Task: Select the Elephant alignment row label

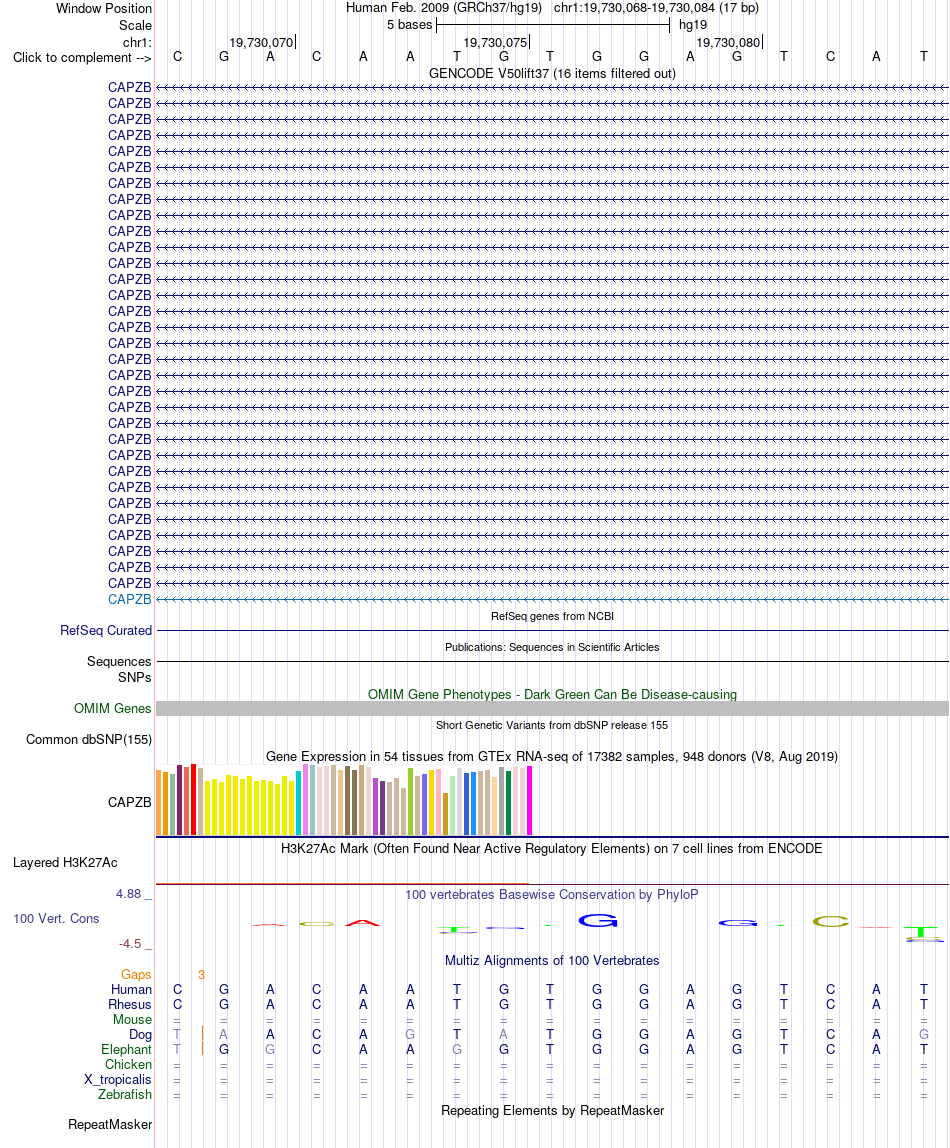Action: click(127, 1050)
